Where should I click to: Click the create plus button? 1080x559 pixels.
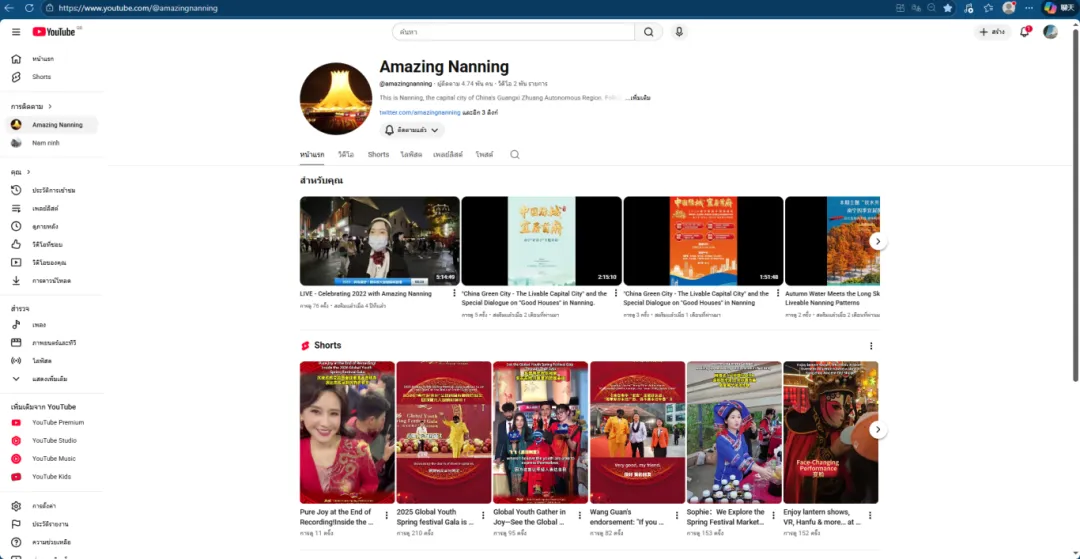pos(993,32)
